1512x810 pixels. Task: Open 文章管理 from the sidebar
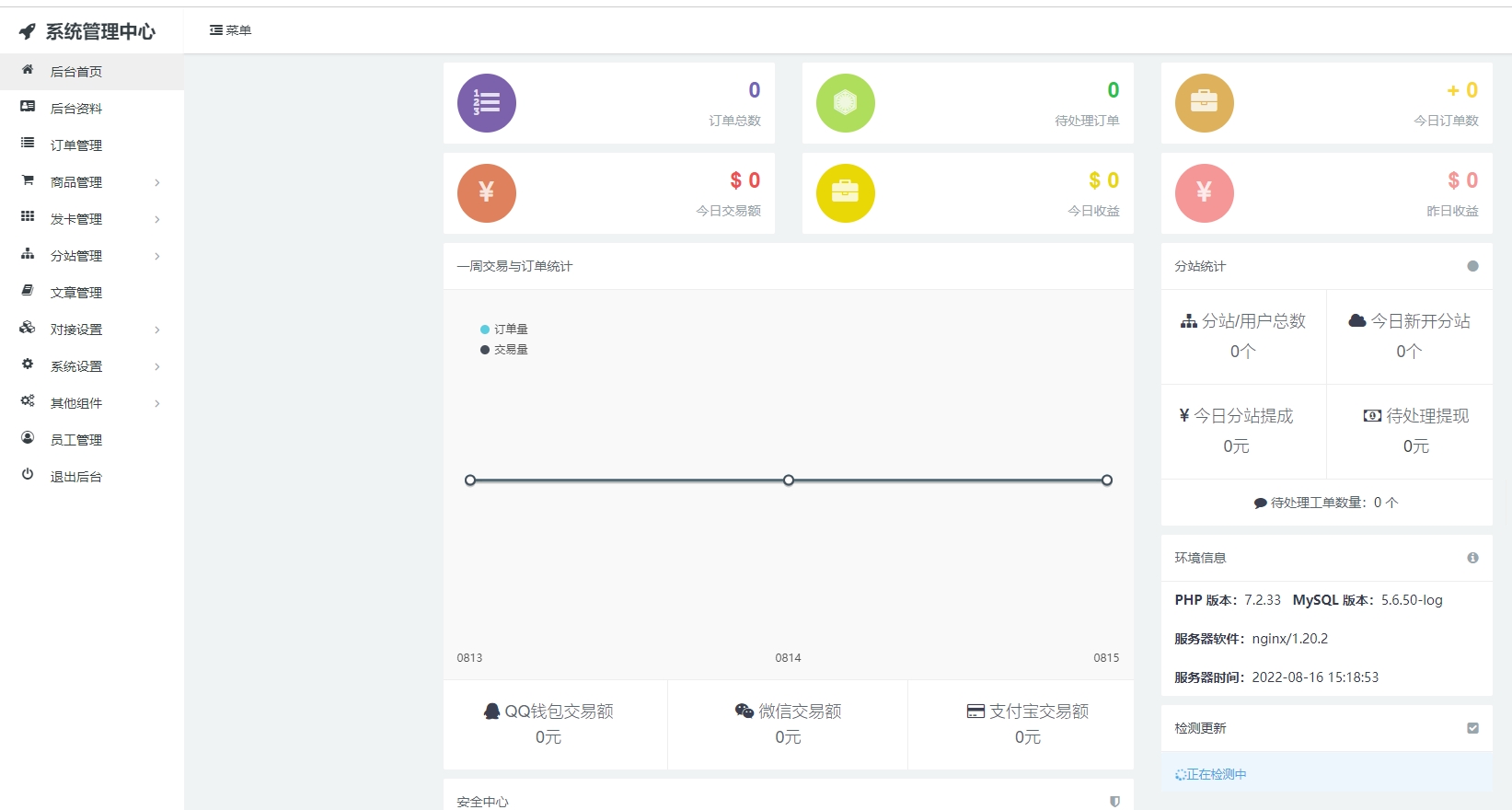92,293
